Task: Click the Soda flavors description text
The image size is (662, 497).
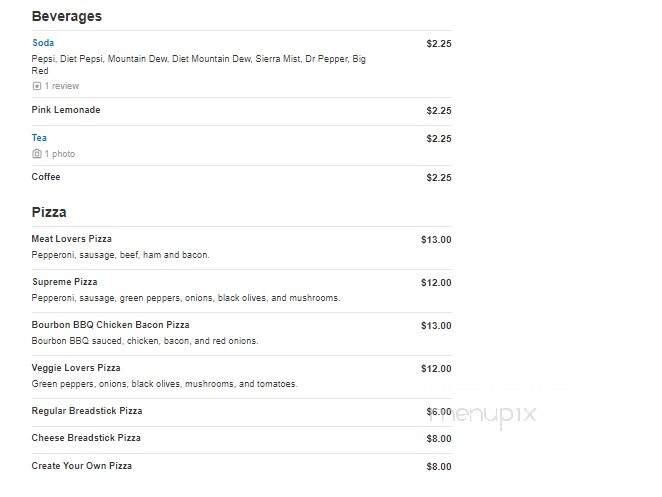Action: [x=198, y=65]
